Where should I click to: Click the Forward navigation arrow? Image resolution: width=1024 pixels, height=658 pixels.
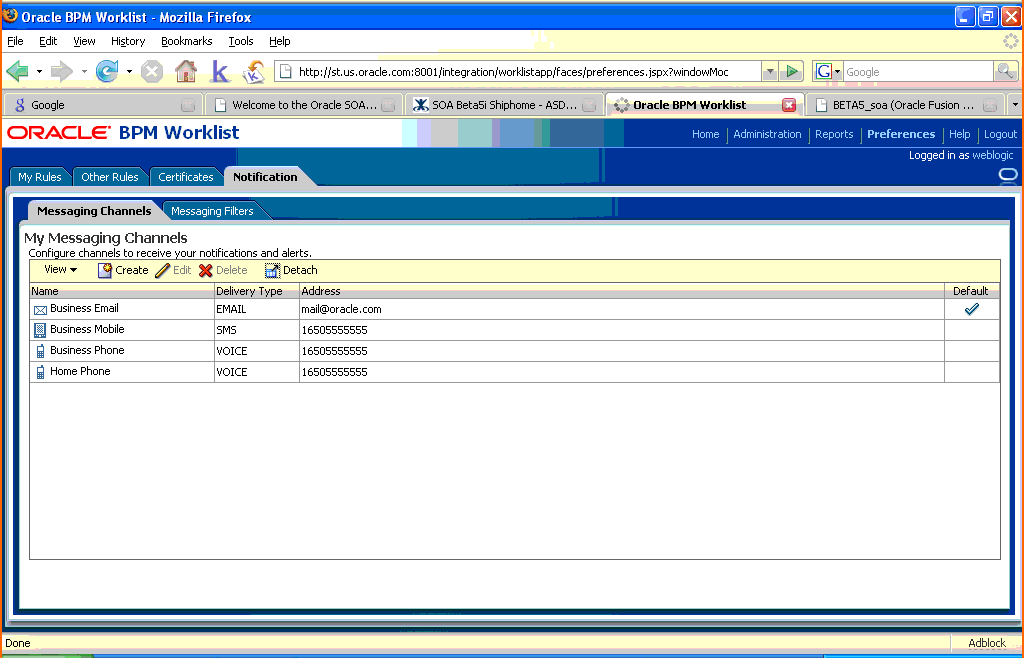(61, 71)
